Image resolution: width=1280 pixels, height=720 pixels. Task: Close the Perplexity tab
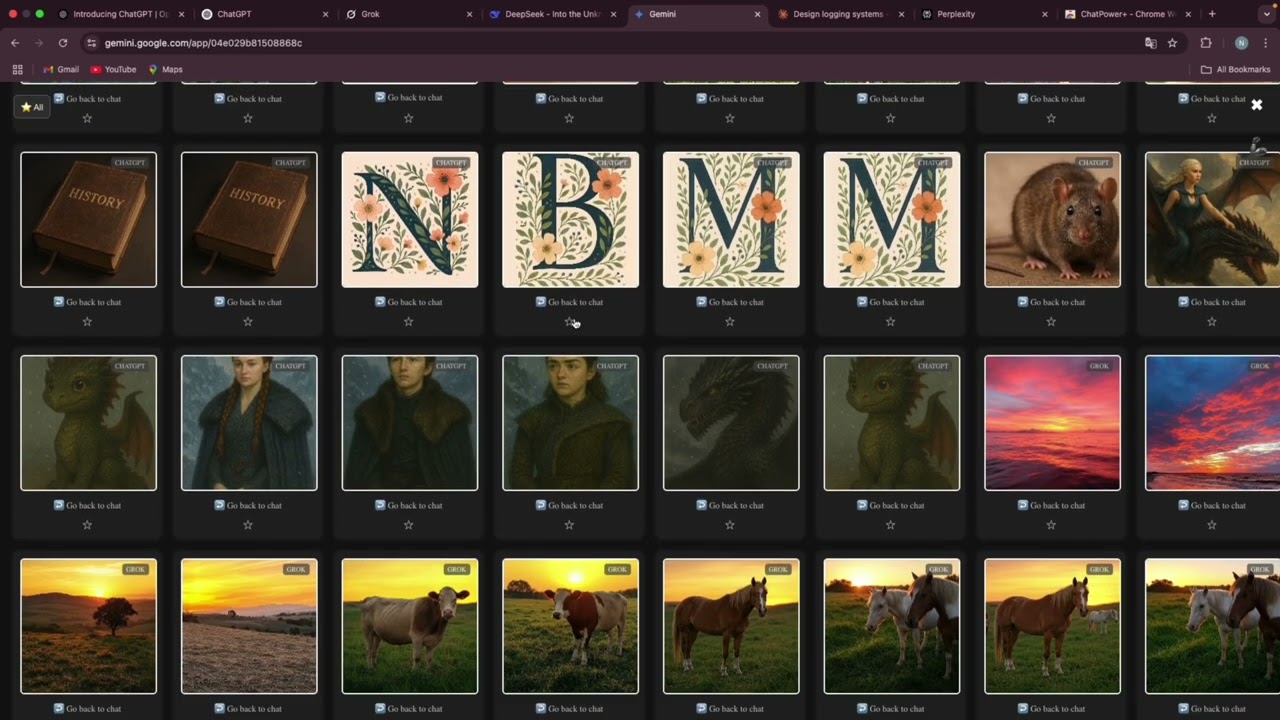1045,14
